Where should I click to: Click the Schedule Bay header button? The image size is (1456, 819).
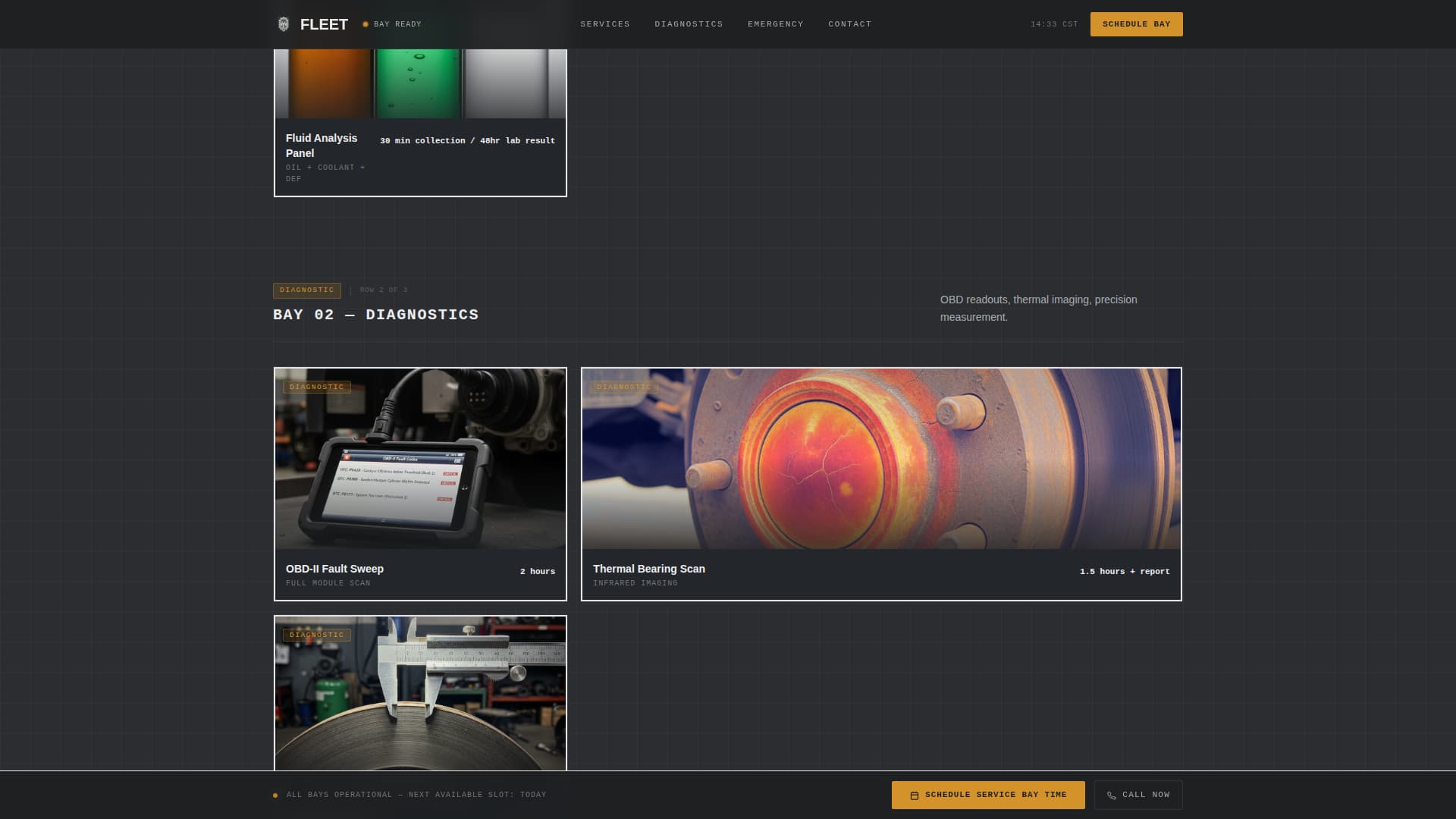coord(1136,24)
